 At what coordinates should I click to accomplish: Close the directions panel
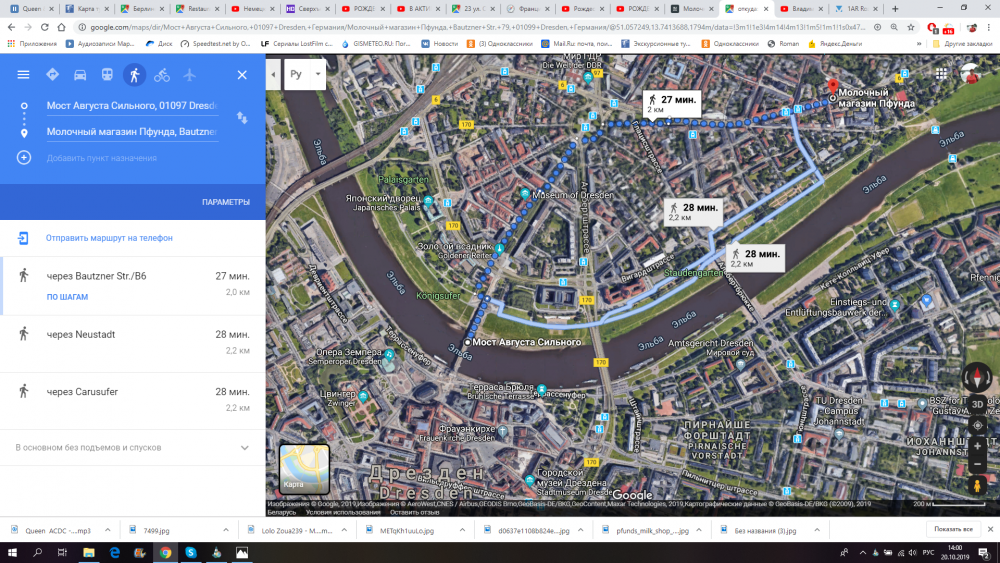point(242,75)
